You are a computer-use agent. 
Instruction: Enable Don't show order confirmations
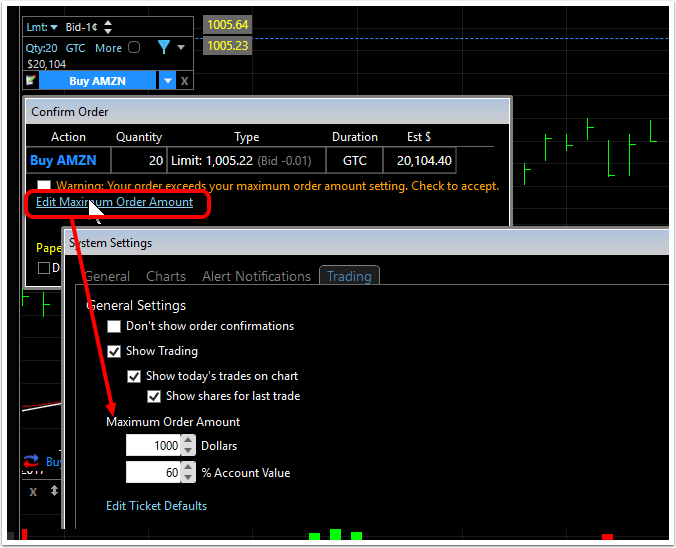pyautogui.click(x=114, y=326)
